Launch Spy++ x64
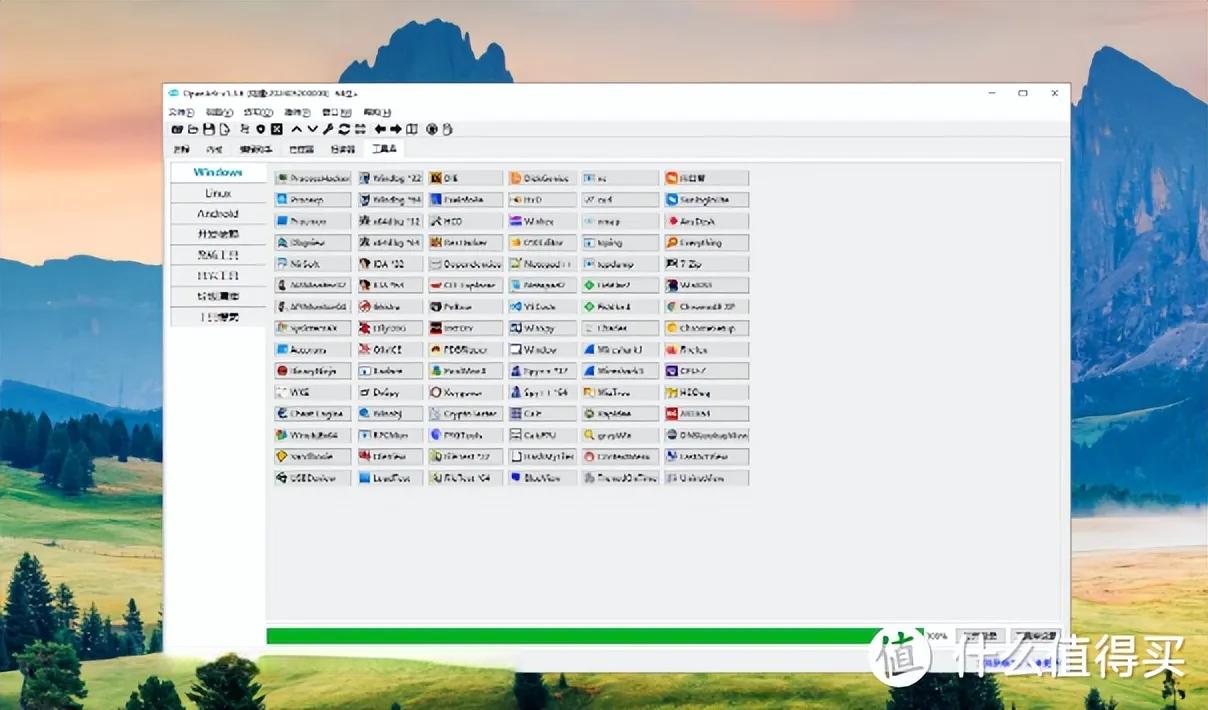 [542, 393]
